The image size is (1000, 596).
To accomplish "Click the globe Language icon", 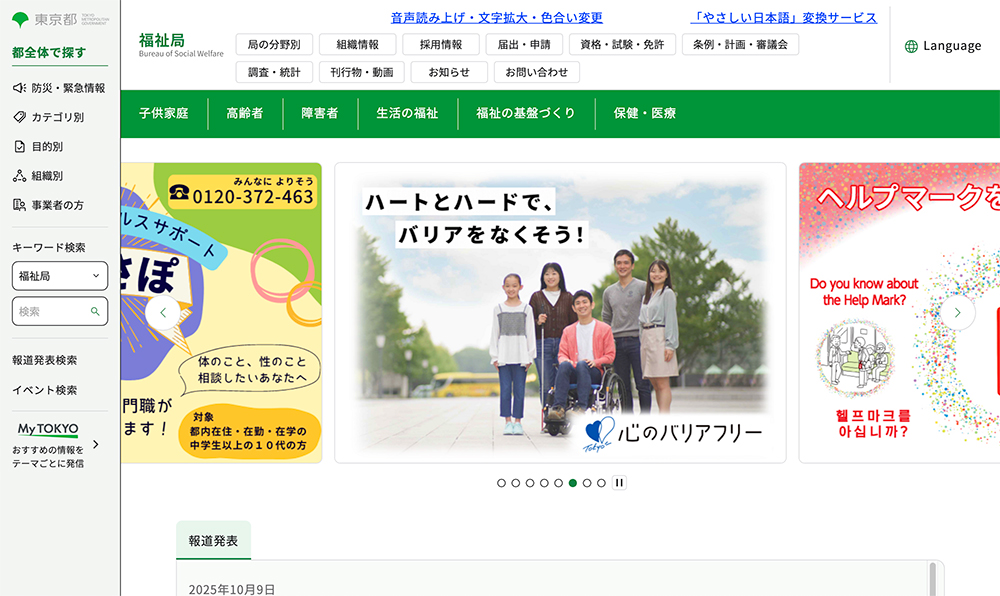I will pyautogui.click(x=911, y=46).
